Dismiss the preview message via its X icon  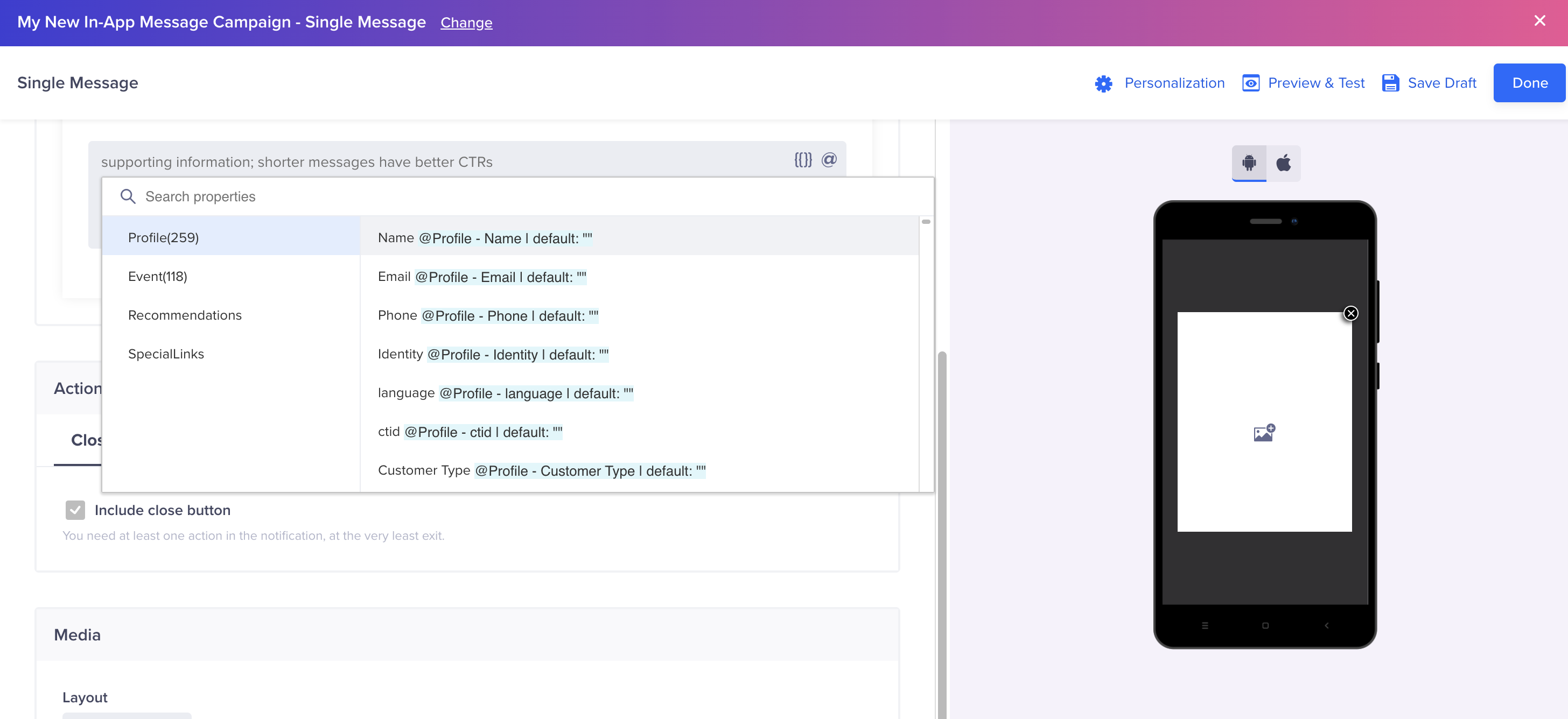1352,313
